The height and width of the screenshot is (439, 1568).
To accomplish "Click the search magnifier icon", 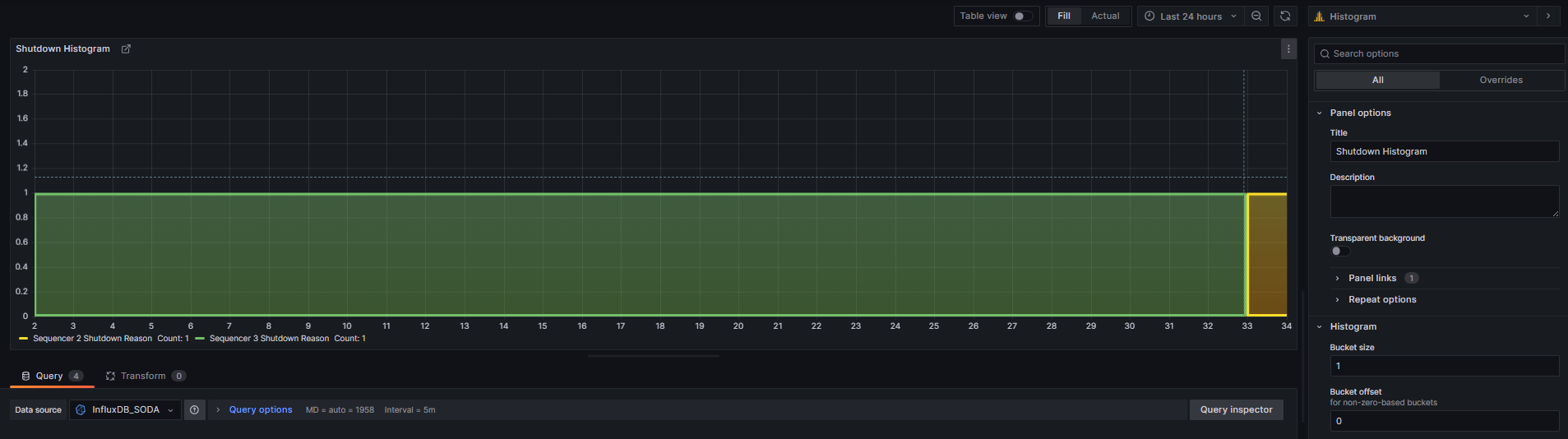I will (1325, 54).
